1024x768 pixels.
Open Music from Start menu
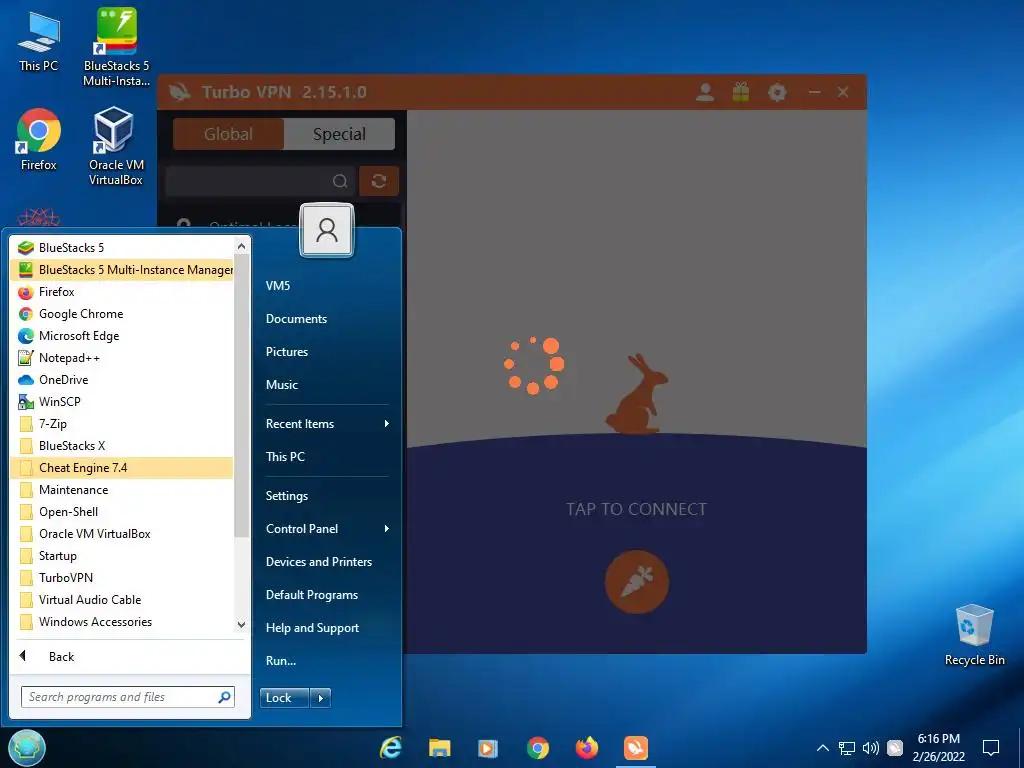point(327,385)
